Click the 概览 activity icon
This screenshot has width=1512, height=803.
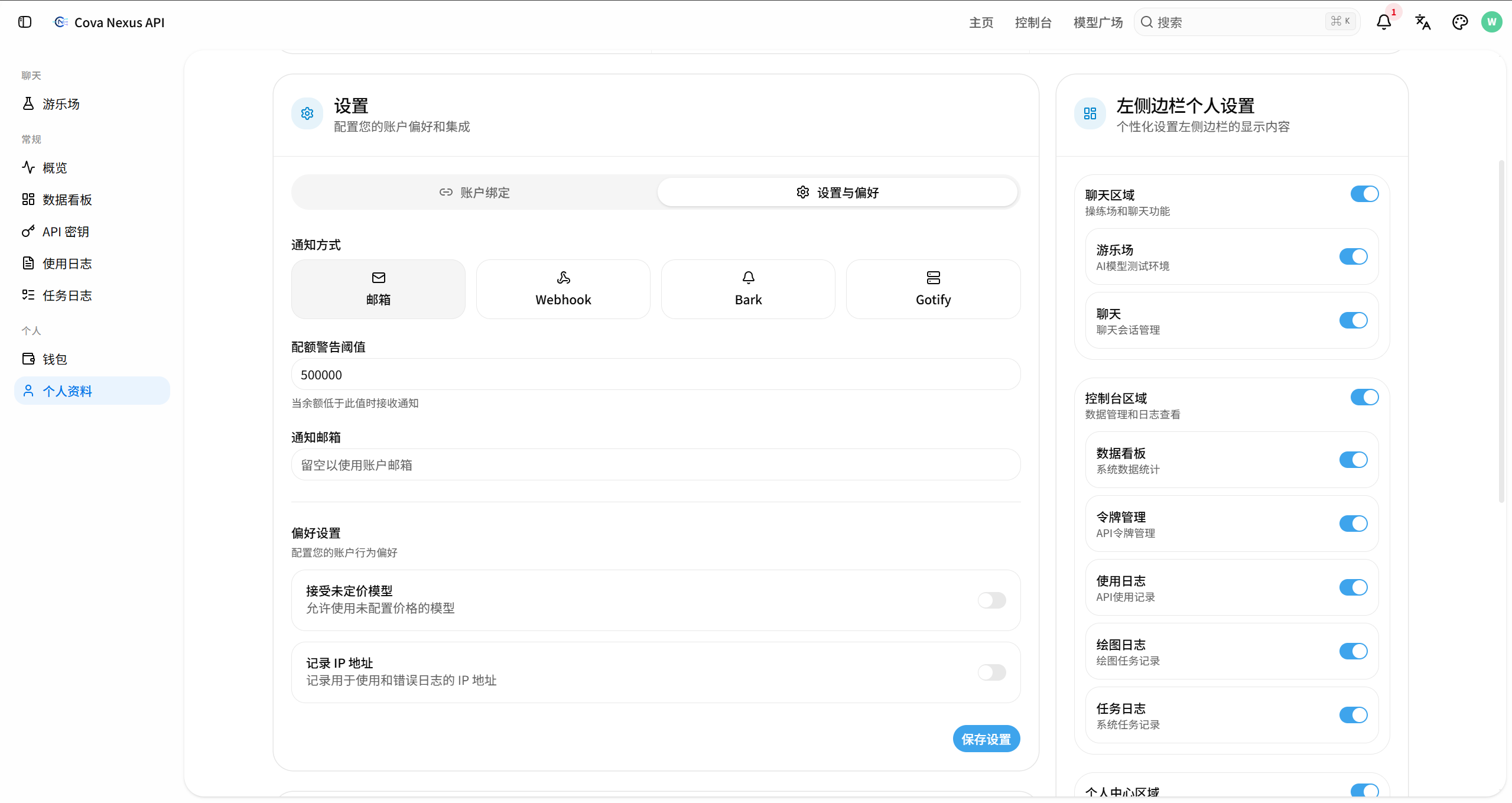tap(28, 167)
